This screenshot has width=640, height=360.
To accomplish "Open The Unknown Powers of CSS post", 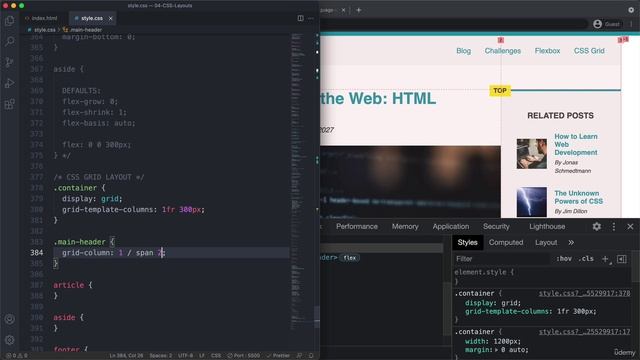I will click(x=578, y=197).
